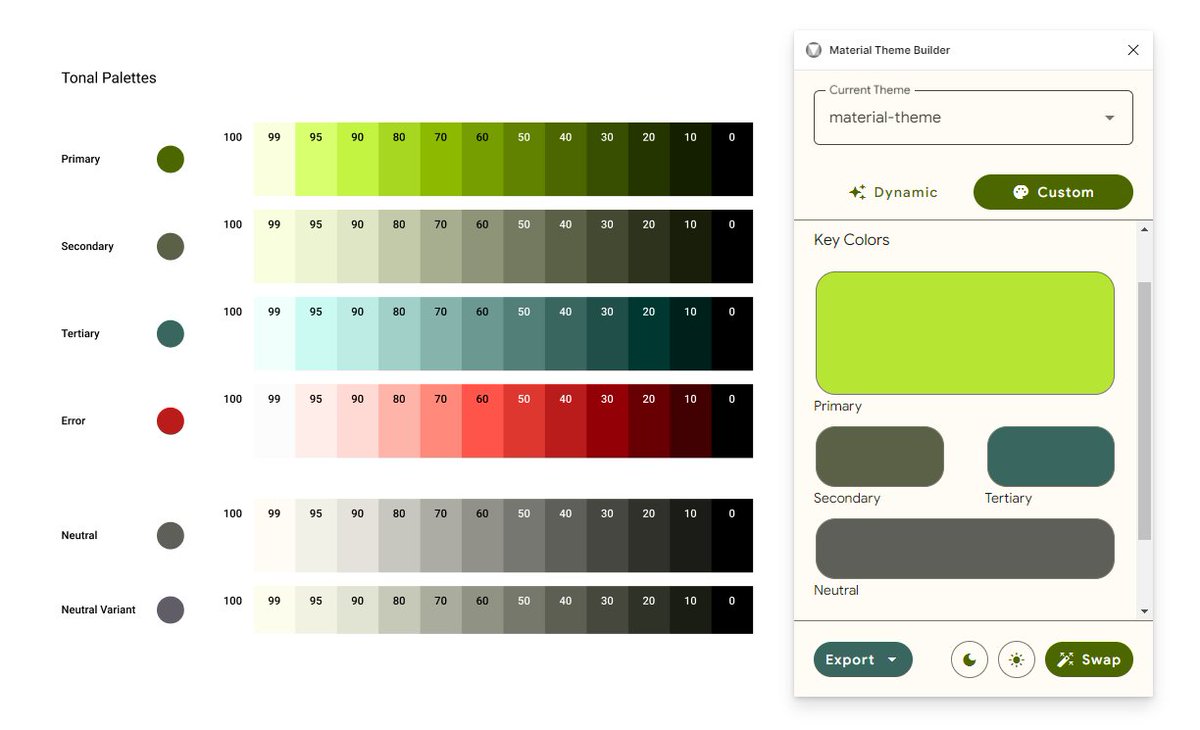
Task: Select Error tone 60 swatch
Action: pyautogui.click(x=482, y=421)
